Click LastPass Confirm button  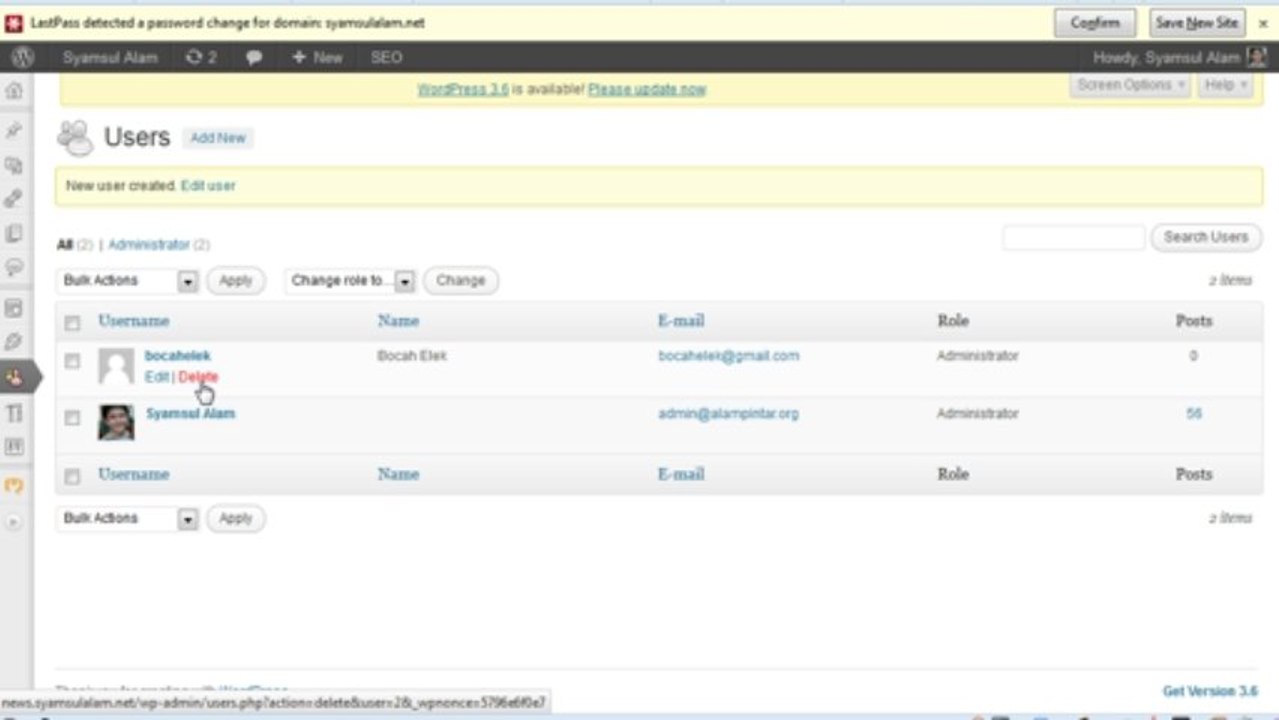point(1095,22)
